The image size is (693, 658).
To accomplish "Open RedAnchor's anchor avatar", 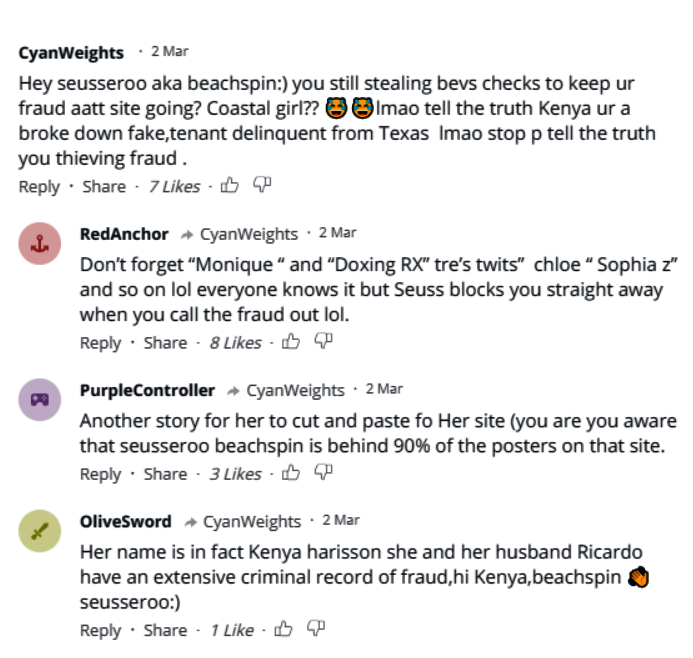I will [40, 243].
